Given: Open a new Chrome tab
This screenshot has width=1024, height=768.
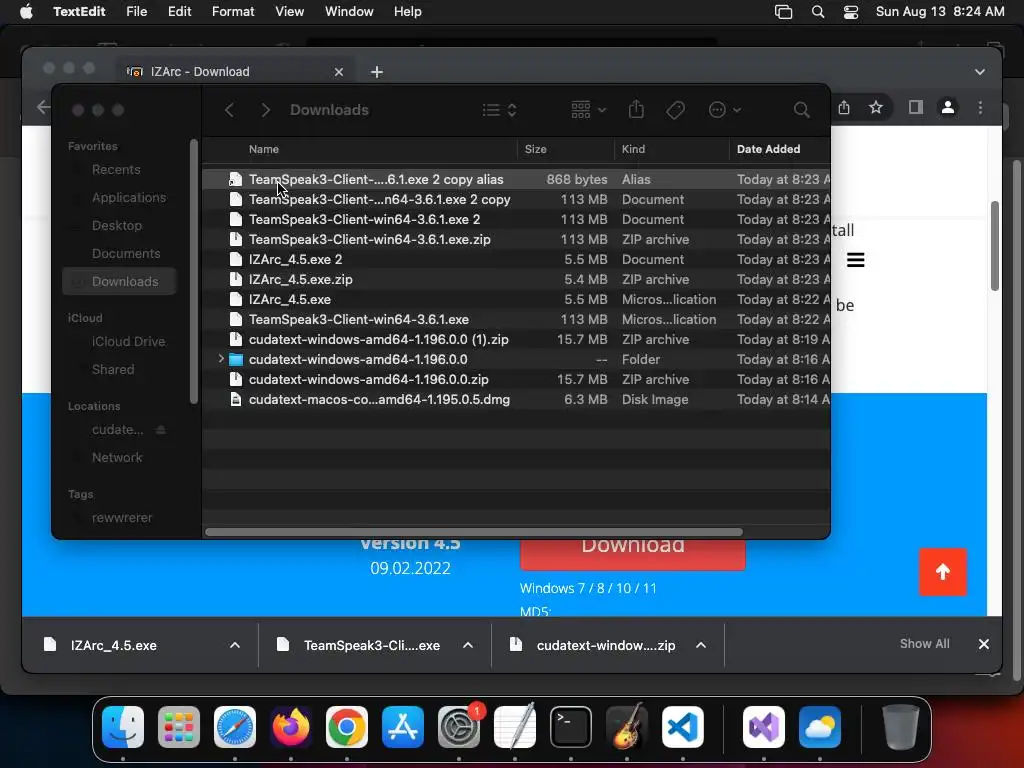Looking at the screenshot, I should (x=377, y=72).
